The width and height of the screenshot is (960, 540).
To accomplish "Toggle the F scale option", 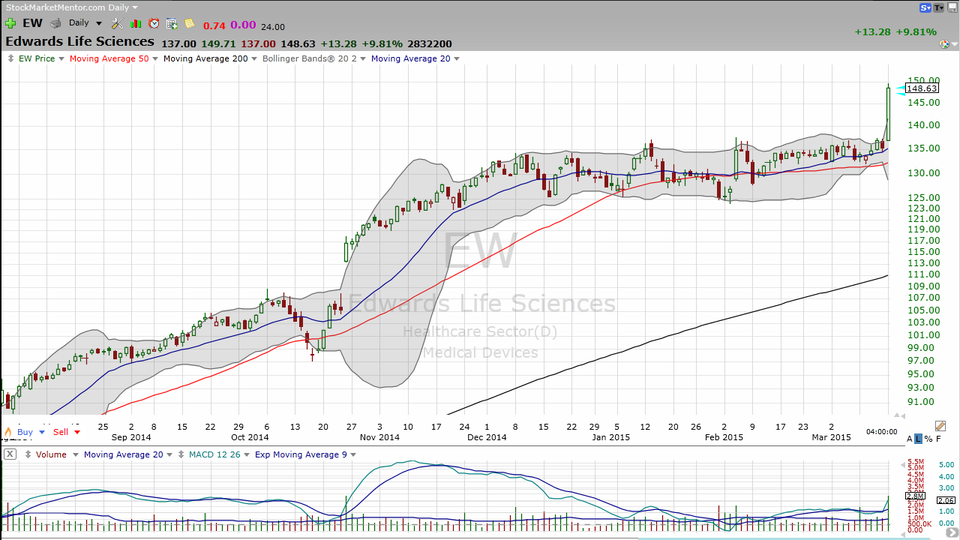I will (x=939, y=439).
